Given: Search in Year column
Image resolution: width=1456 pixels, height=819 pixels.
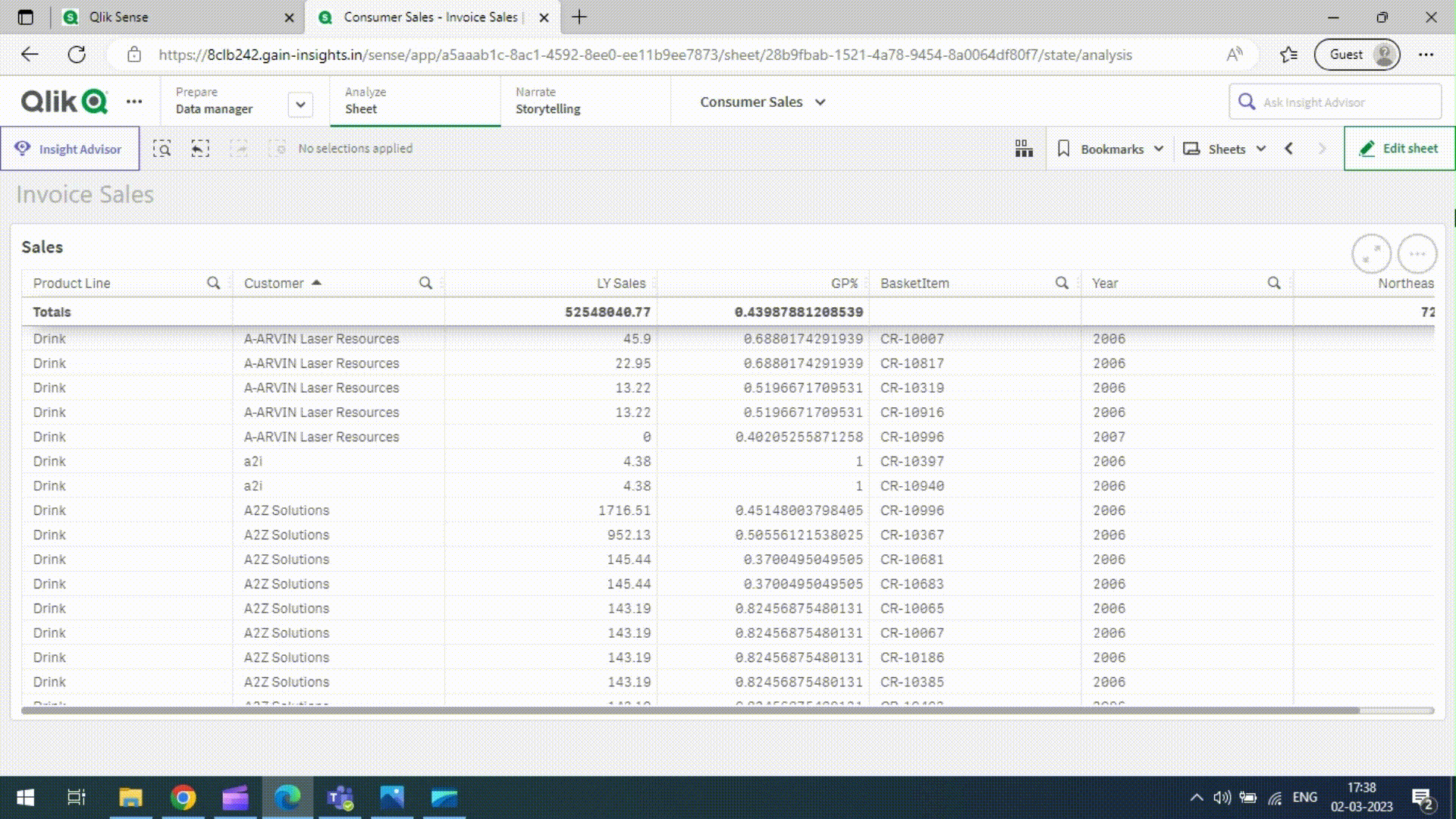Looking at the screenshot, I should point(1274,283).
